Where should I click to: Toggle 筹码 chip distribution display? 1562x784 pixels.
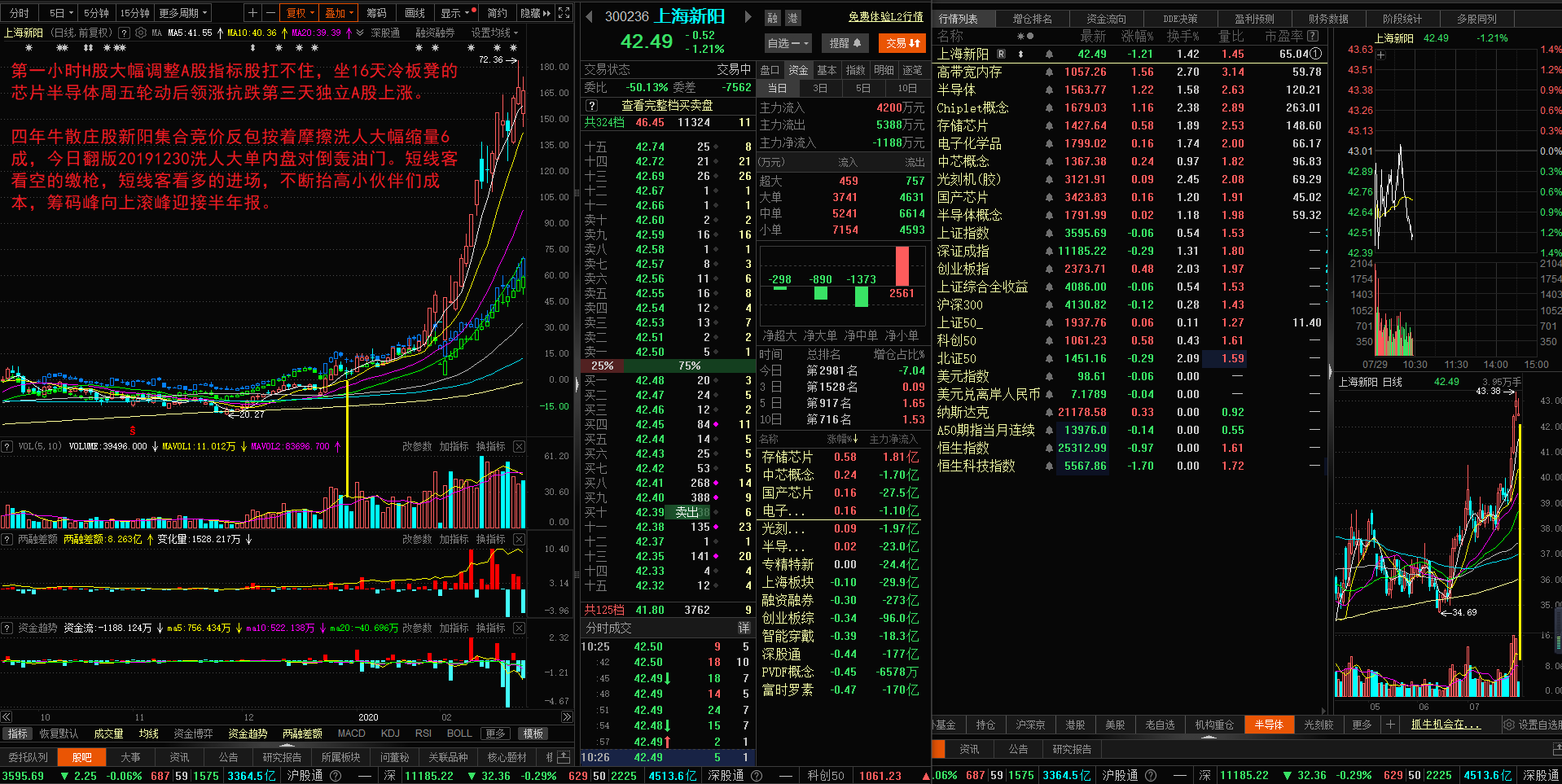(376, 13)
